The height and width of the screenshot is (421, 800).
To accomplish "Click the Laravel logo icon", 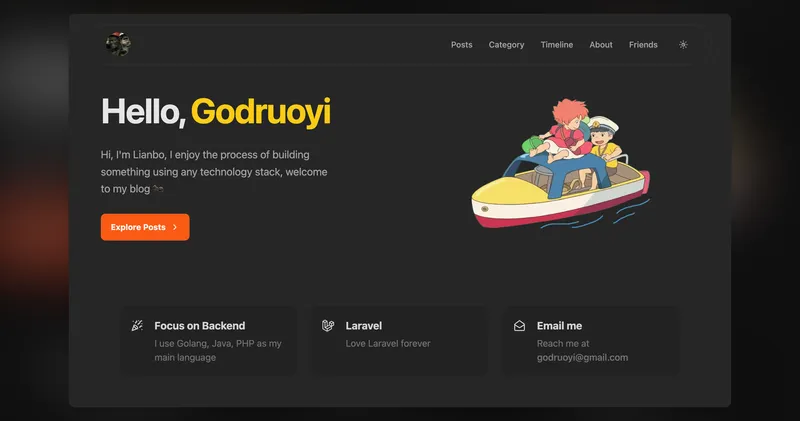I will (x=328, y=326).
